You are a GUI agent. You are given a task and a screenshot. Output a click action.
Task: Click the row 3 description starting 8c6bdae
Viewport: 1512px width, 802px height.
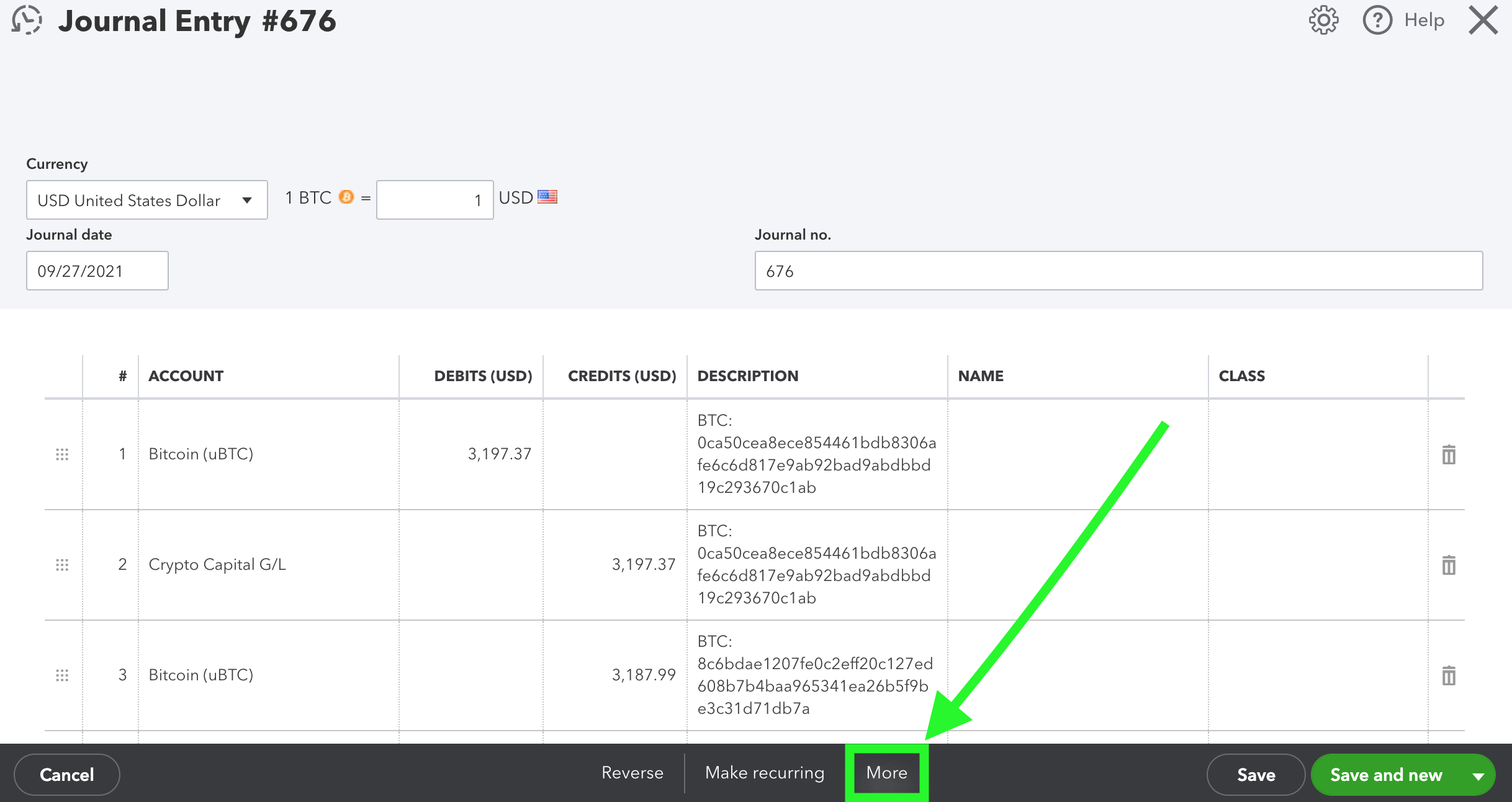pyautogui.click(x=817, y=675)
